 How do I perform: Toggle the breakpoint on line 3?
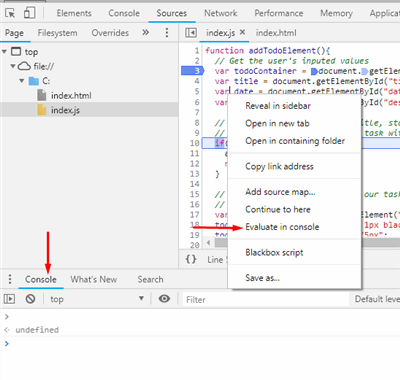[x=193, y=71]
